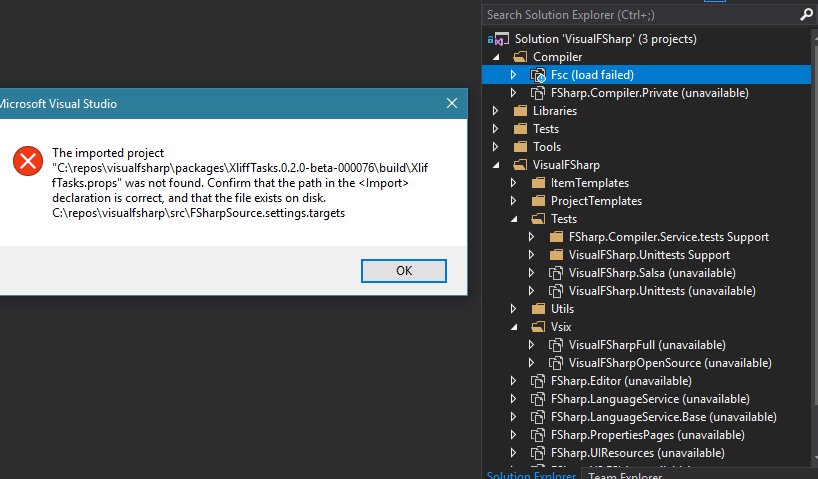
Task: Select the Fsc (load failed) item
Action: [x=646, y=75]
